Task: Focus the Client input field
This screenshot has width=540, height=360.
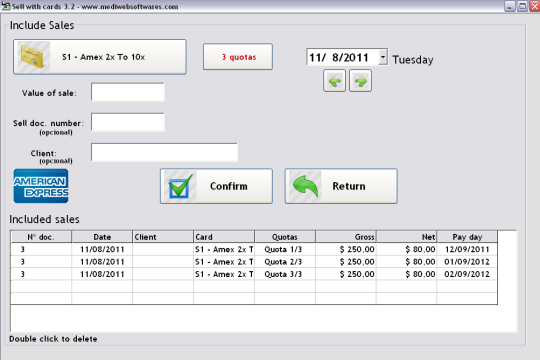Action: [x=164, y=153]
